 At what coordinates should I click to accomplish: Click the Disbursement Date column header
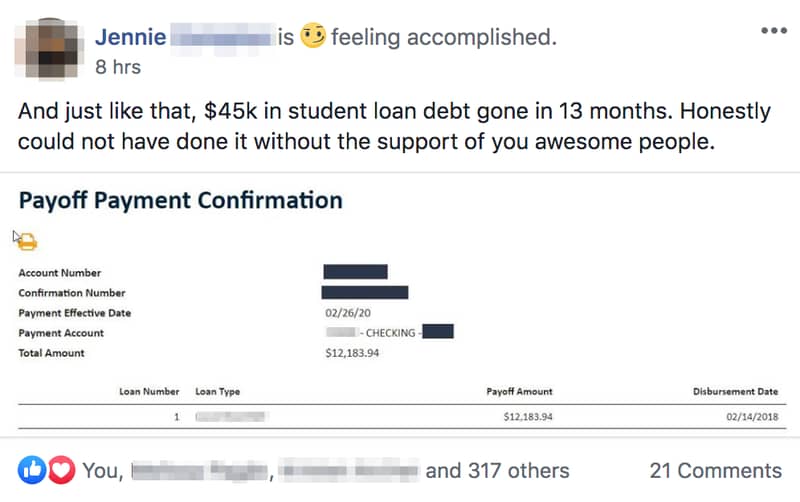pos(735,392)
